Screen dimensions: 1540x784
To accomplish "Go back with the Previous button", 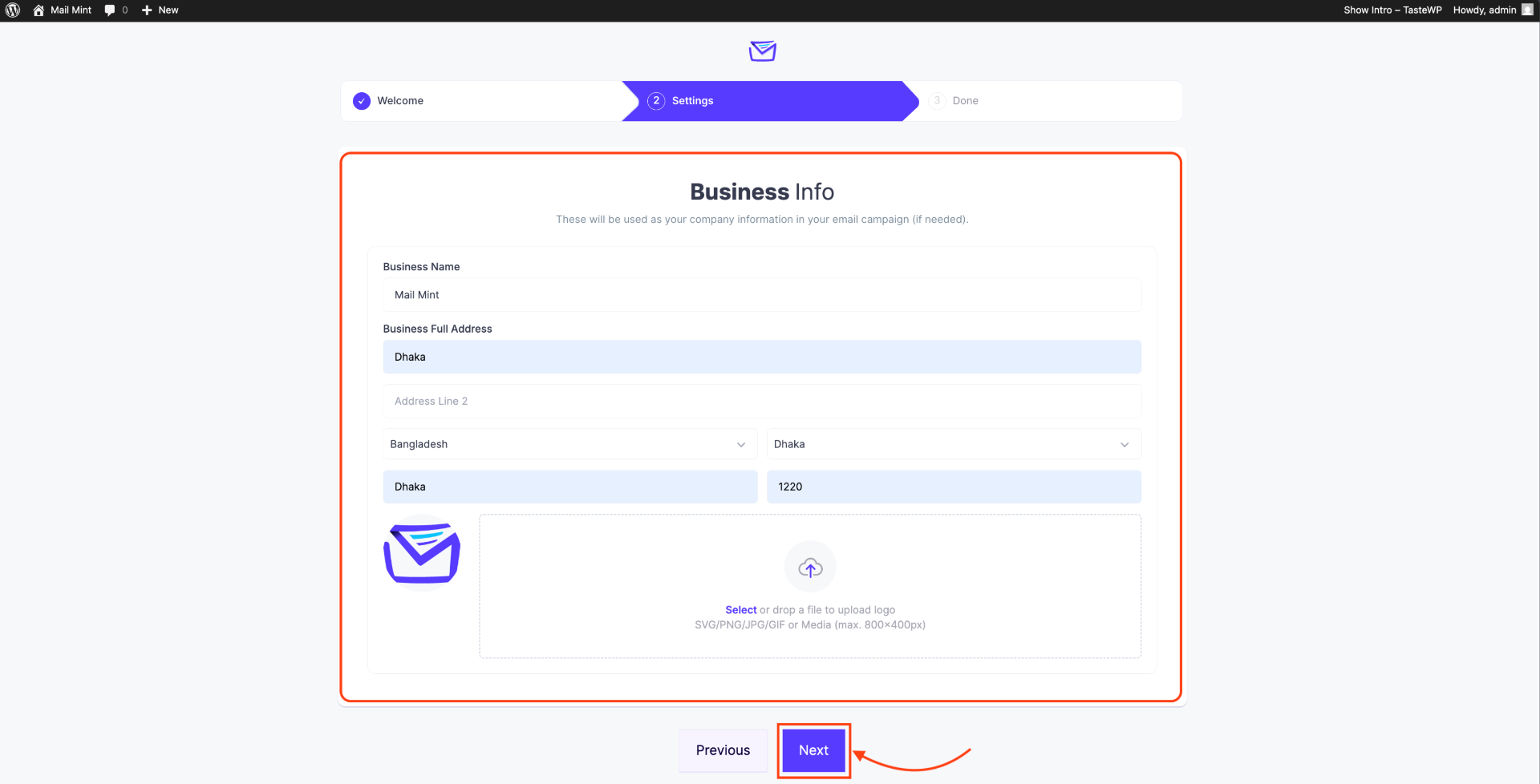I will pyautogui.click(x=723, y=750).
